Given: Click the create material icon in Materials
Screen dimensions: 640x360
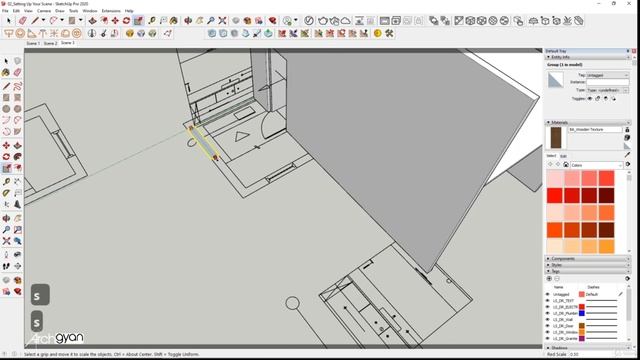Looking at the screenshot, I should [x=627, y=138].
